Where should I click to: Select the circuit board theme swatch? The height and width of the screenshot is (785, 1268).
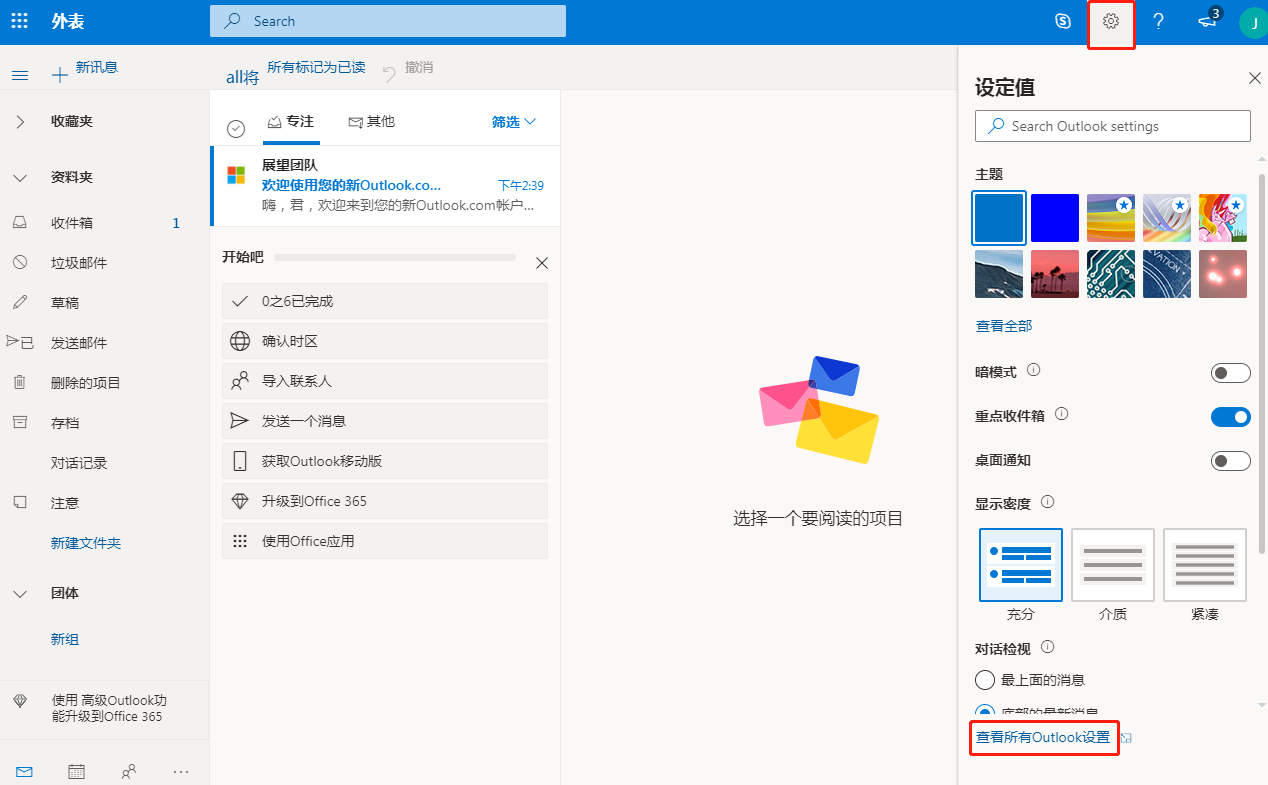click(1111, 274)
